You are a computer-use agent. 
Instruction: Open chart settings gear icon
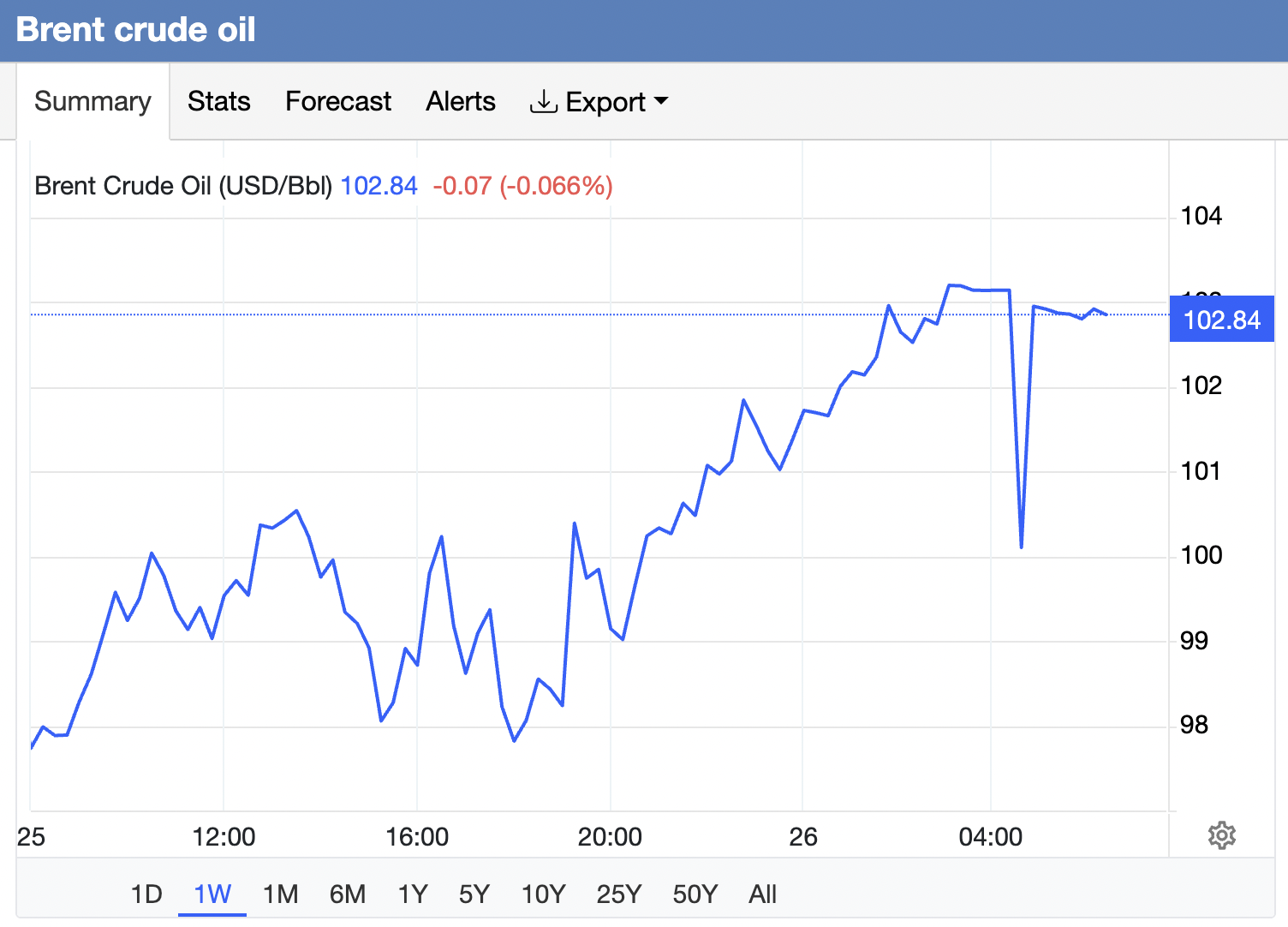tap(1221, 835)
